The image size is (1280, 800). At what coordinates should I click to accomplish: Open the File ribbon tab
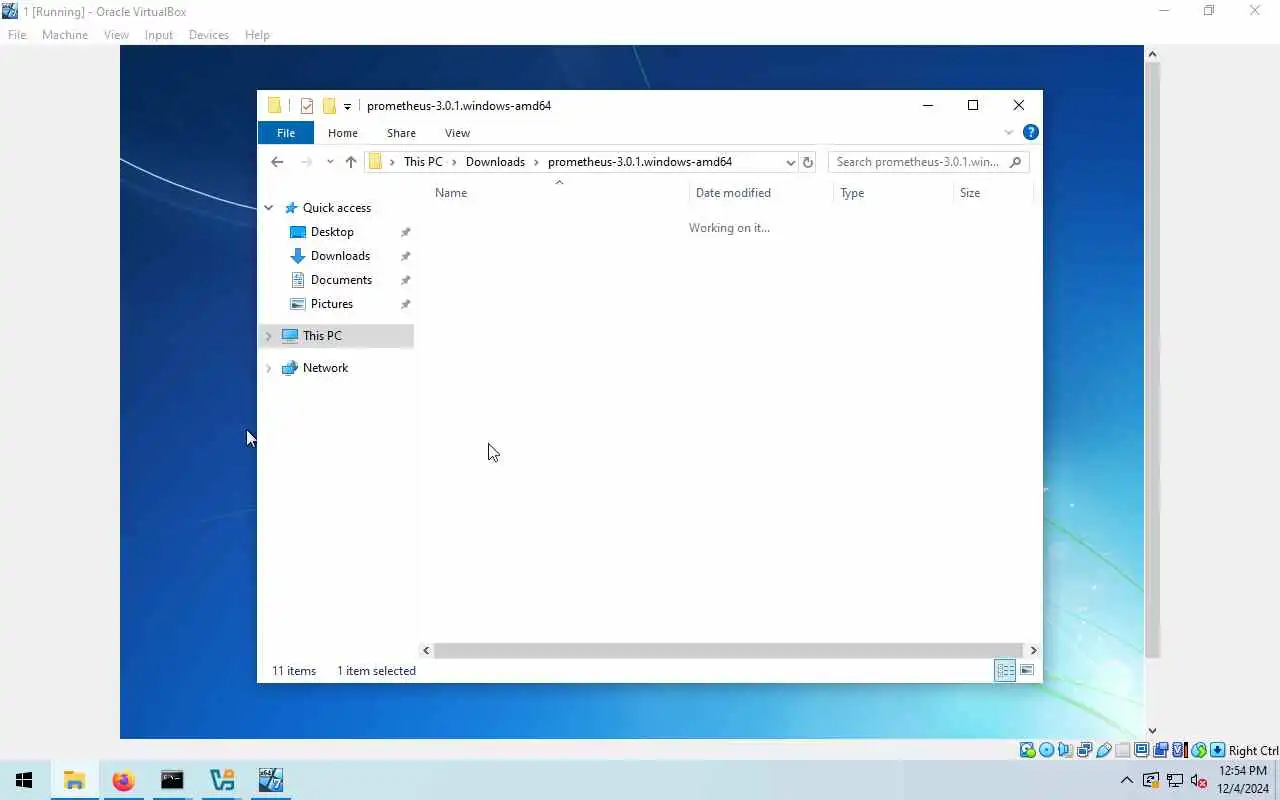coord(286,133)
